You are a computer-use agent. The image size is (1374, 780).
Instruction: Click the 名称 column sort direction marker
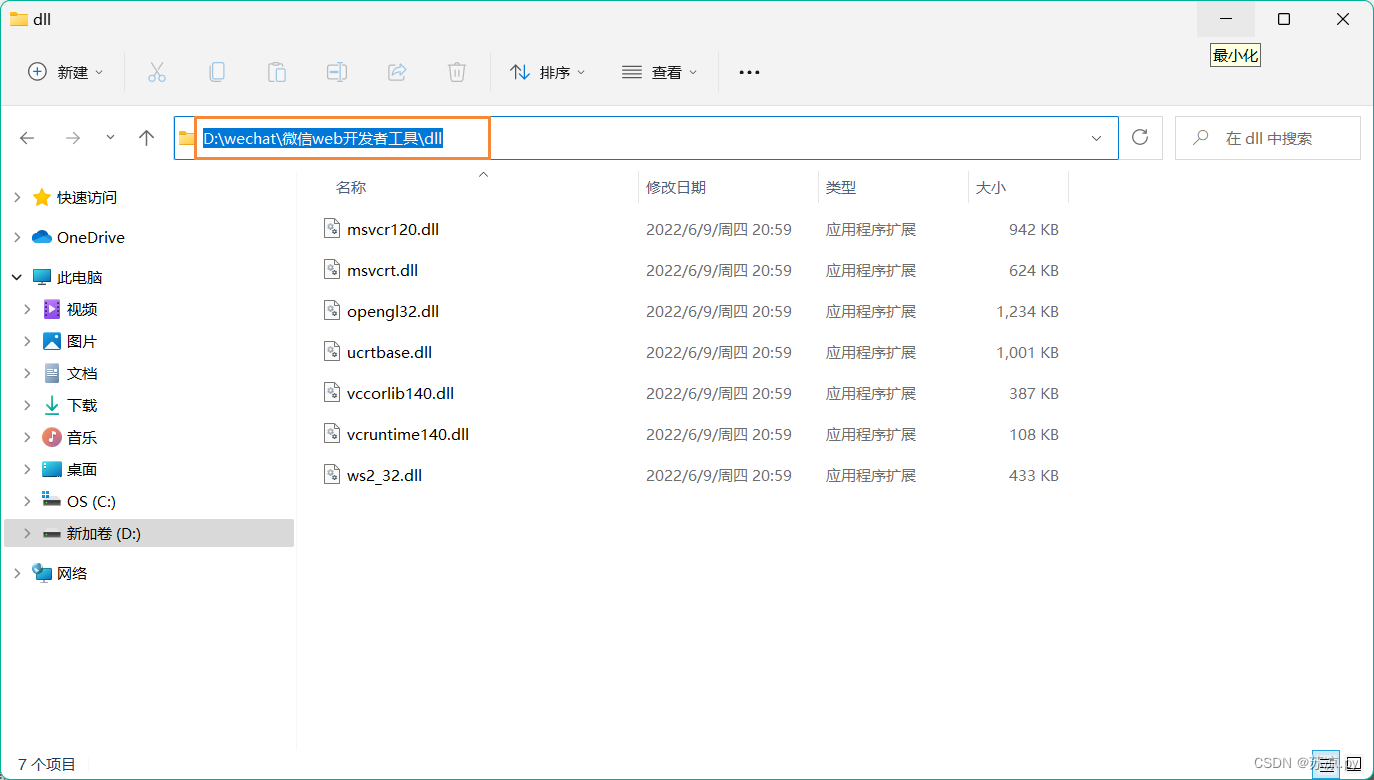(483, 174)
